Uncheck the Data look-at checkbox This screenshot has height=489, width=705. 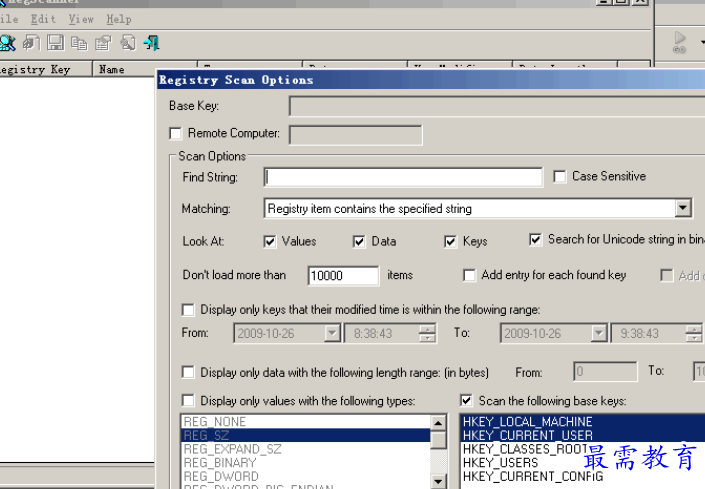click(359, 242)
